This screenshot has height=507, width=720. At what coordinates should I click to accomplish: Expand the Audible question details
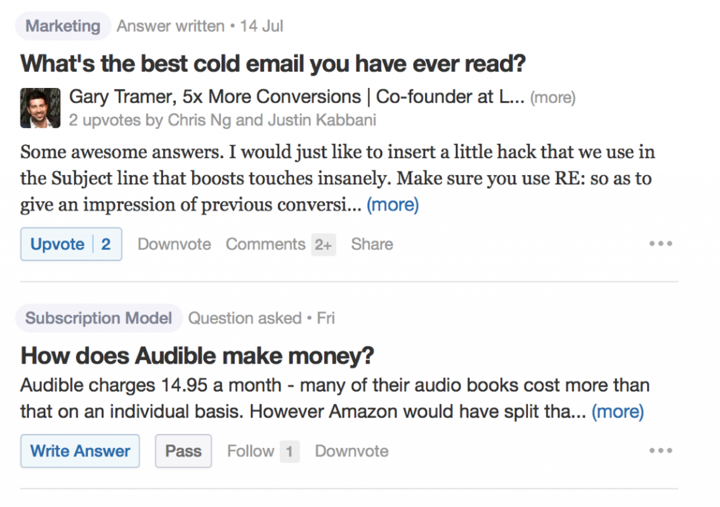[617, 411]
